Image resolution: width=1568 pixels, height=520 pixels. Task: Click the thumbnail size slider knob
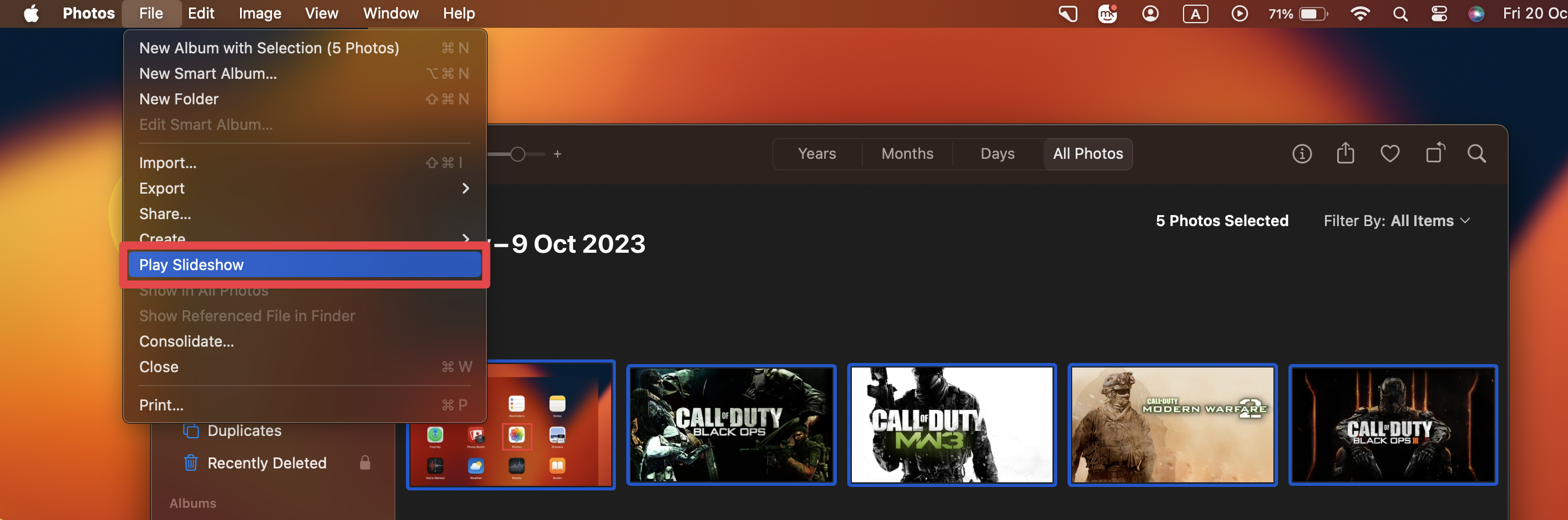(x=517, y=154)
